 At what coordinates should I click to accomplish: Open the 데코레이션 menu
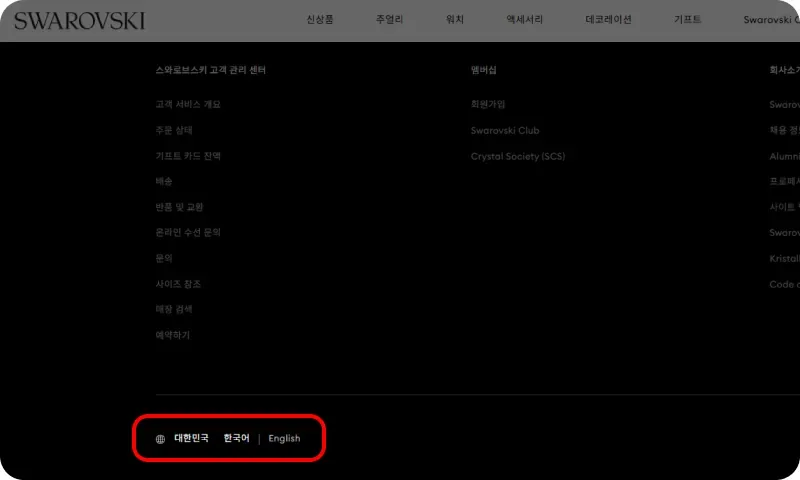[x=608, y=19]
